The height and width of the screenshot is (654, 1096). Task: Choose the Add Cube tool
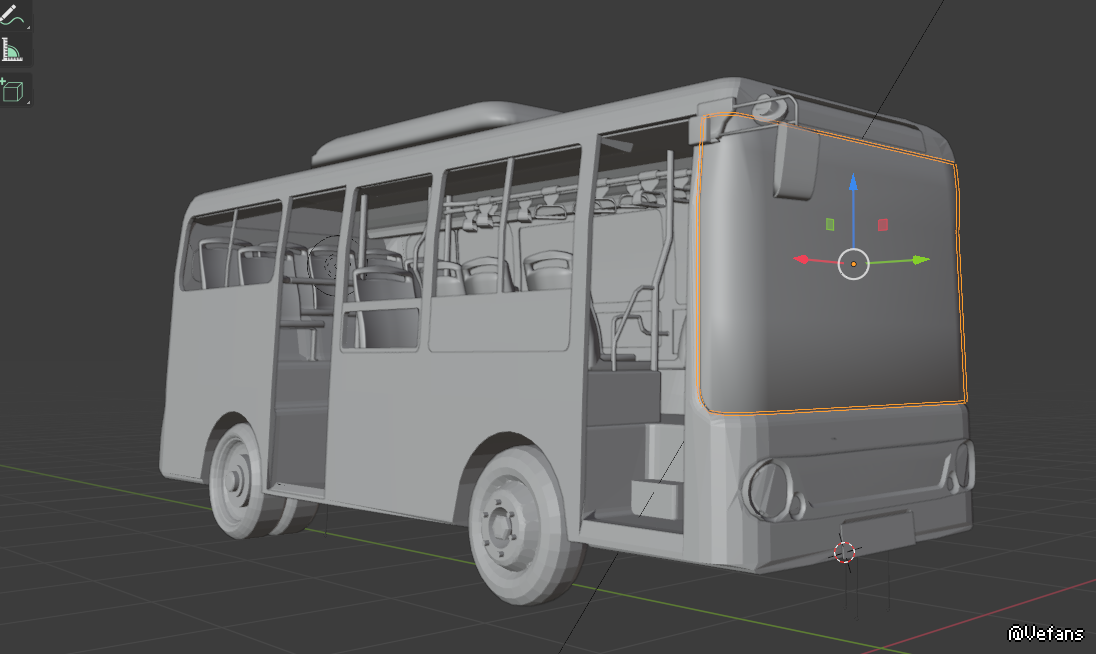[x=15, y=90]
